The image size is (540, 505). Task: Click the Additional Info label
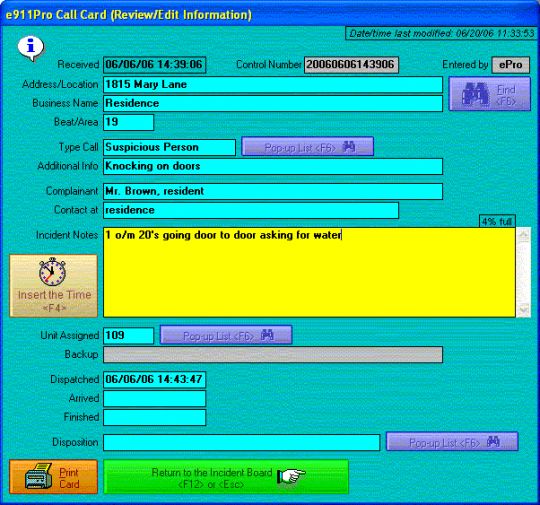tap(68, 166)
